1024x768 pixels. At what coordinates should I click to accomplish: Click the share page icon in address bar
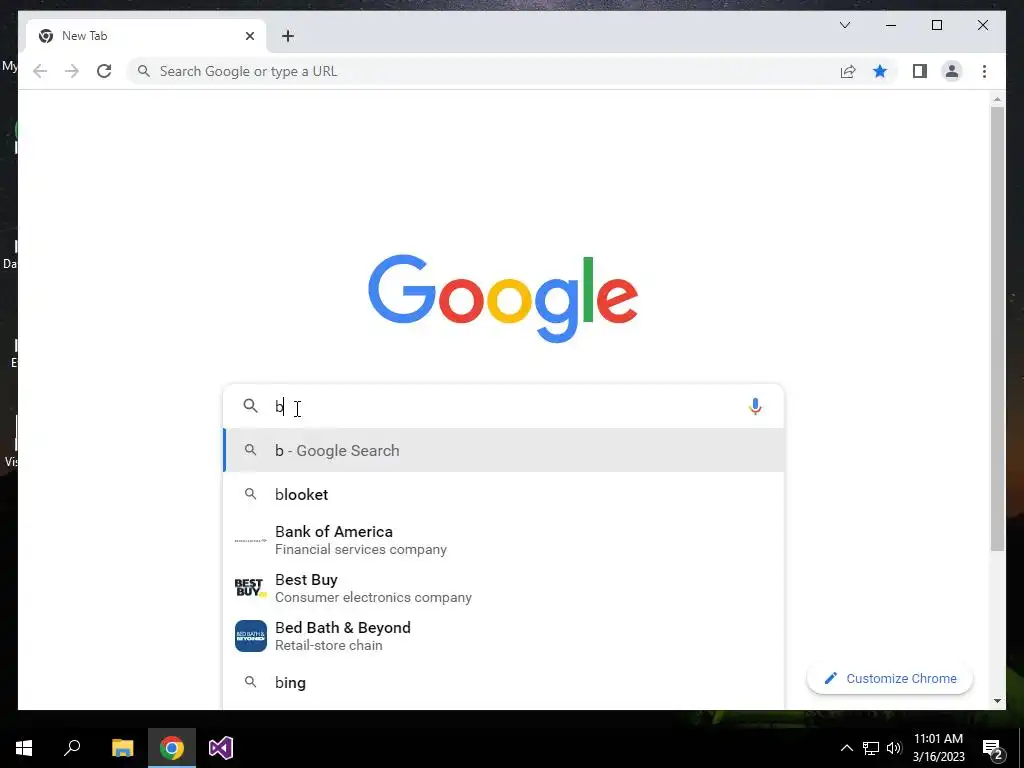click(848, 71)
